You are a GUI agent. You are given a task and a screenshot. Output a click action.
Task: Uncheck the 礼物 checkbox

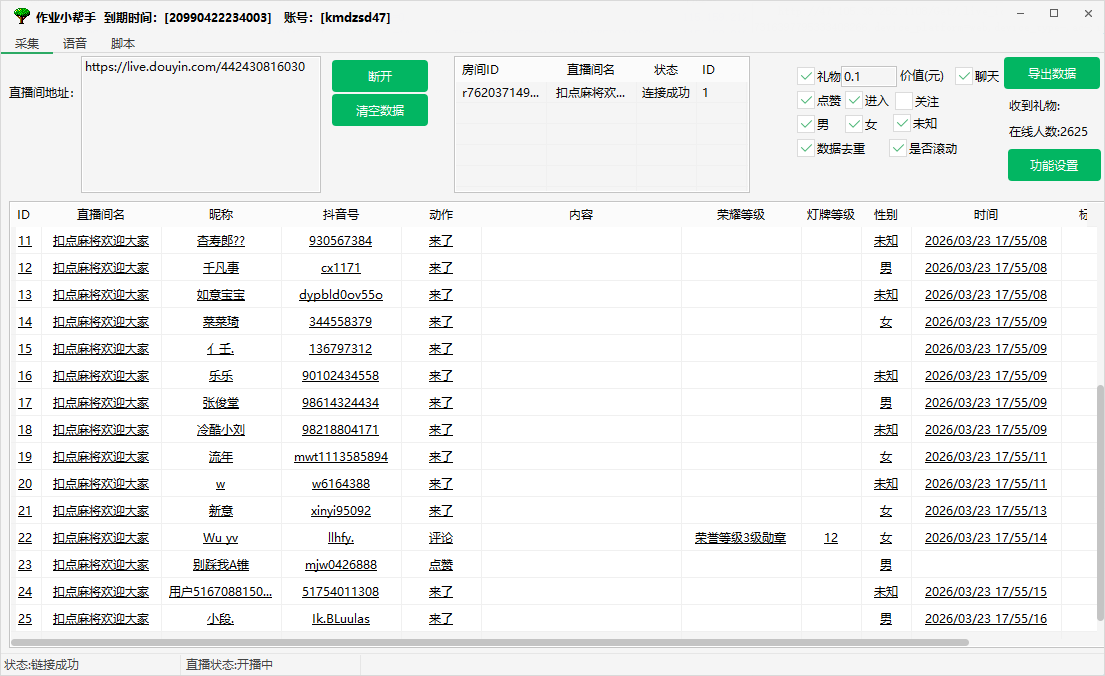(x=806, y=76)
